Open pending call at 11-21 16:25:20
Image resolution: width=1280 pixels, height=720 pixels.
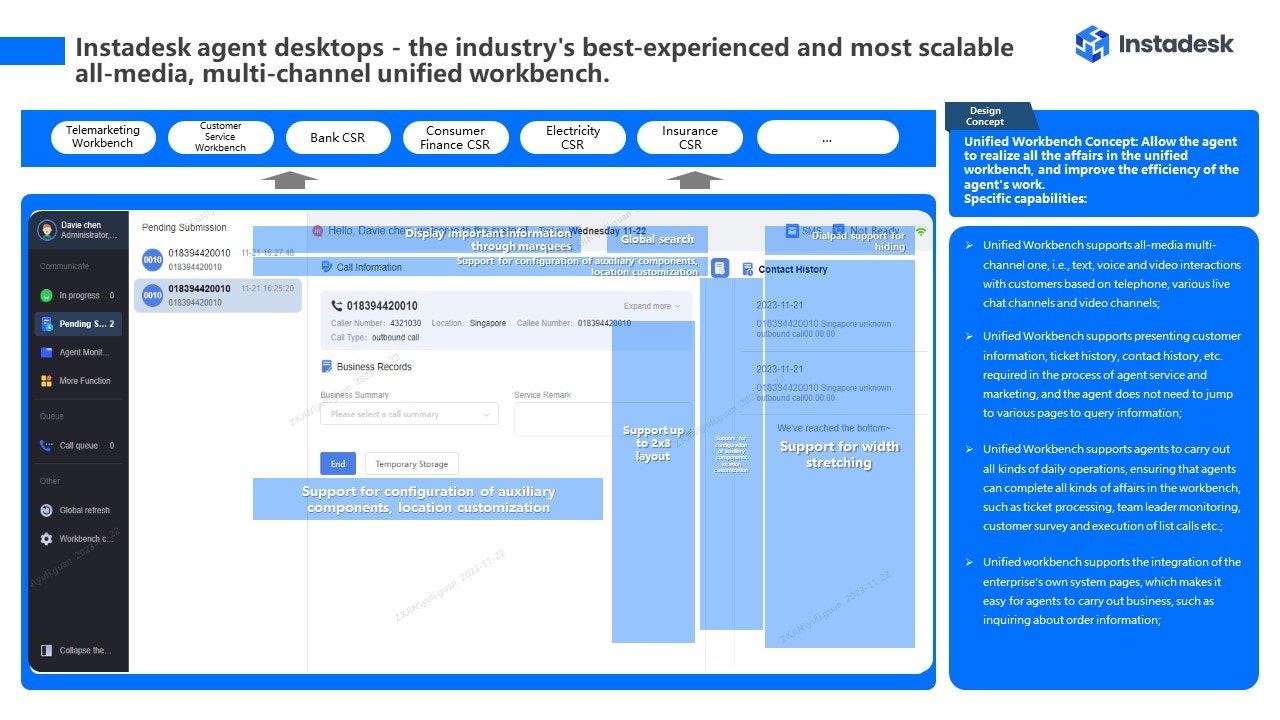[x=217, y=295]
